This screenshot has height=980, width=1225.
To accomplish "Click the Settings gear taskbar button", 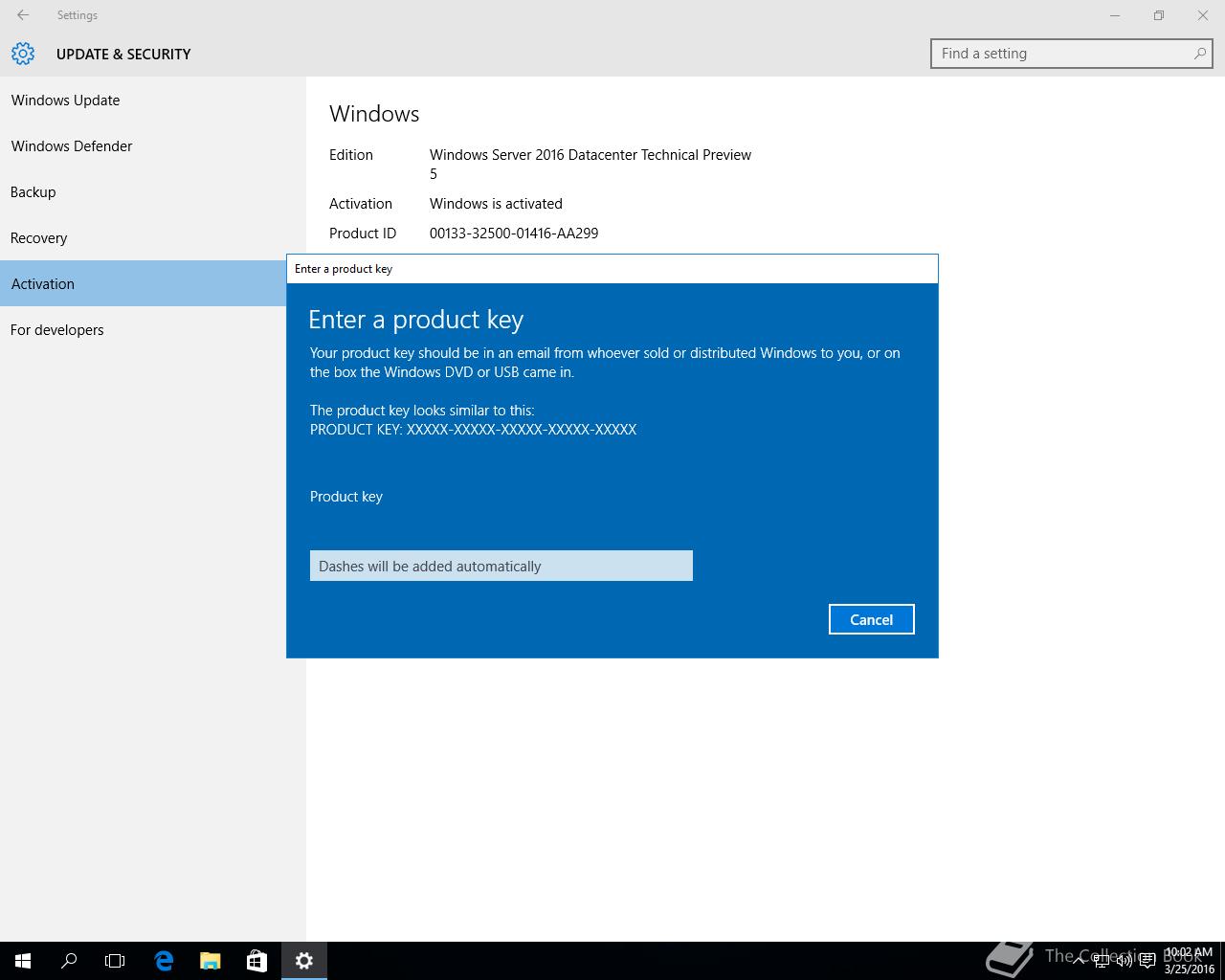I will tap(304, 961).
